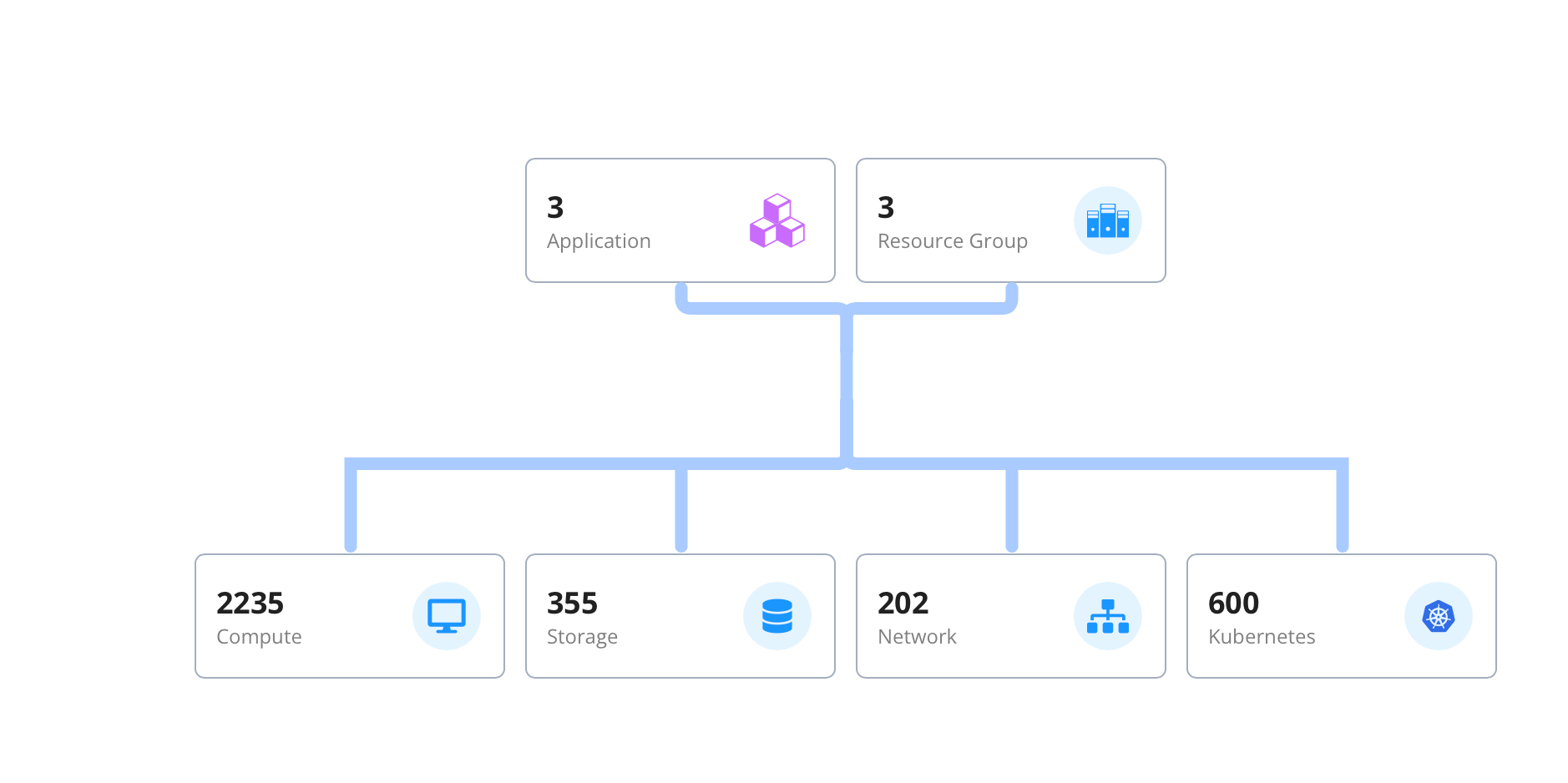Click the Network topology icon
This screenshot has width=1568, height=783.
coord(1107,617)
